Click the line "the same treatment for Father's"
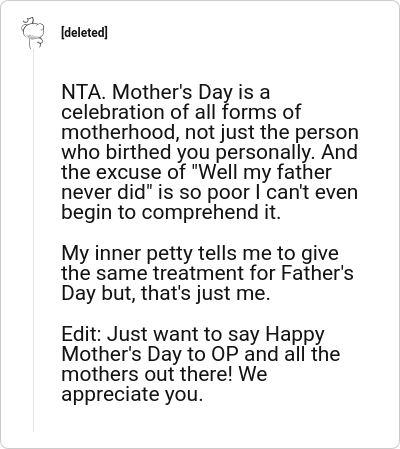The width and height of the screenshot is (400, 449). (x=207, y=273)
